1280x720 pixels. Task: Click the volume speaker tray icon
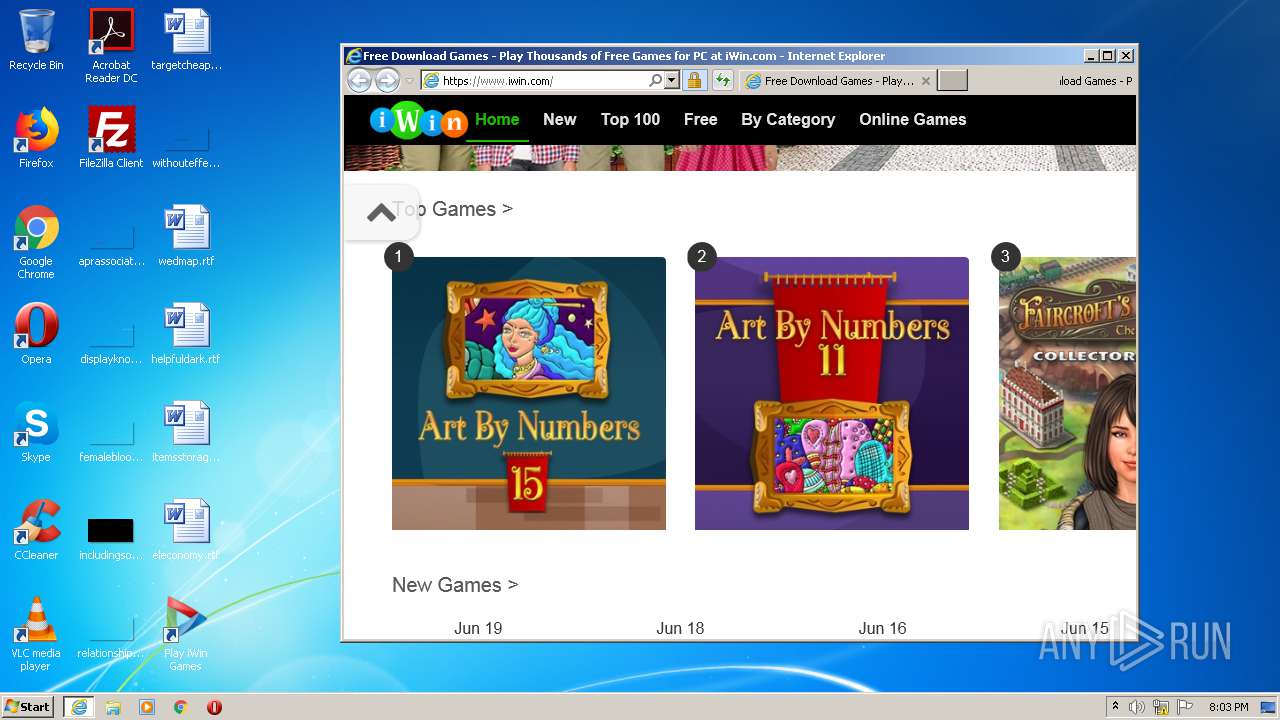coord(1137,707)
